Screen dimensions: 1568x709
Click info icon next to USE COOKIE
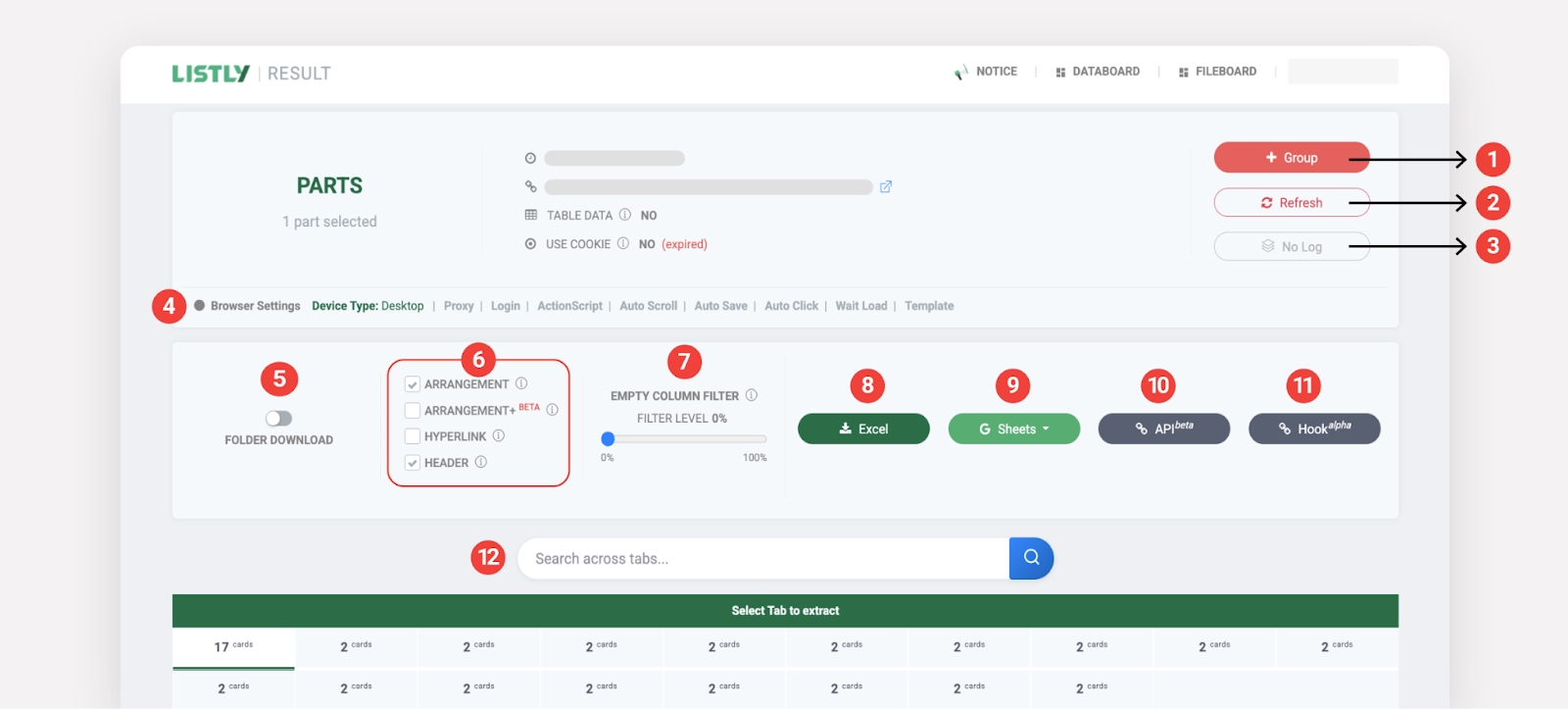(x=623, y=243)
